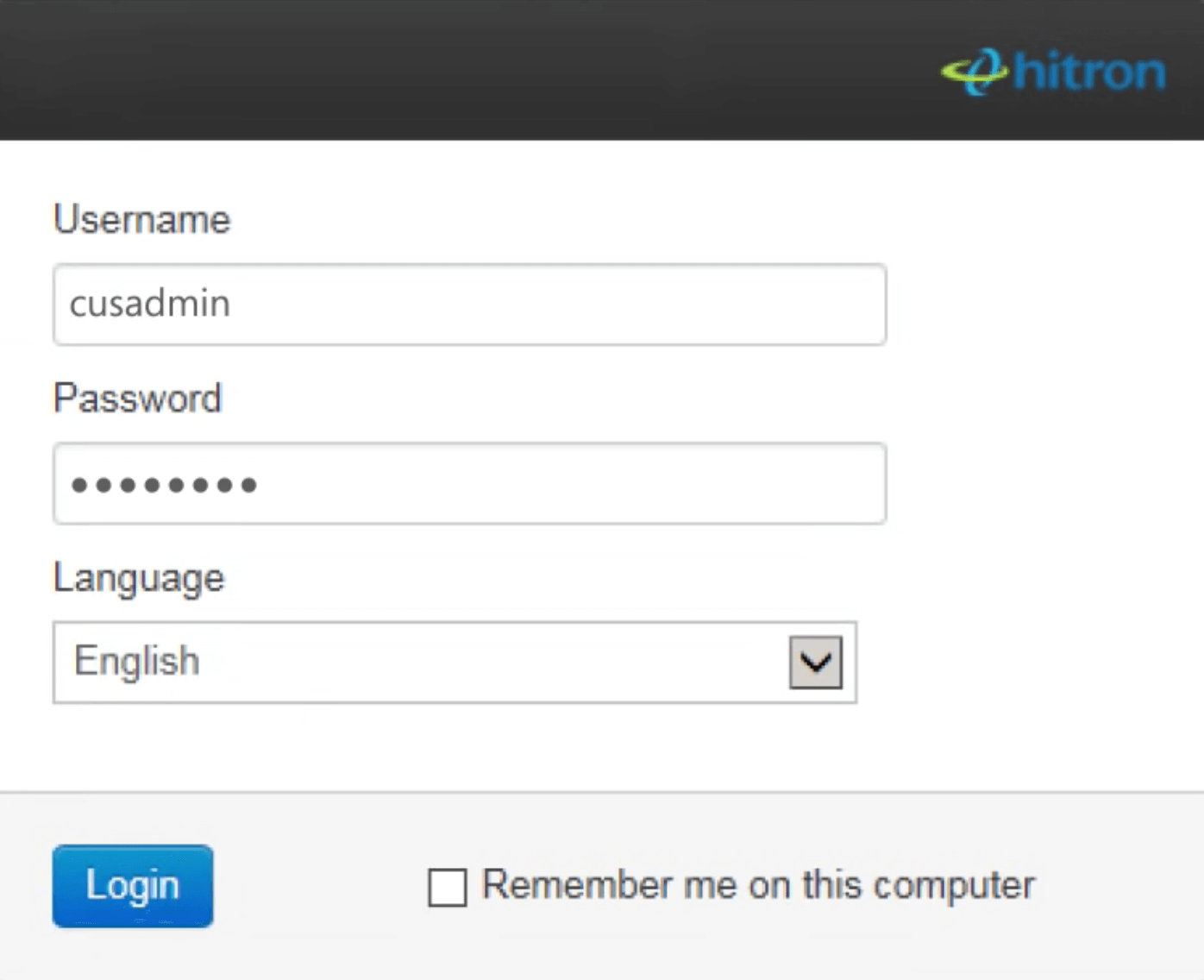Screen dimensions: 1204x980
Task: Click the Password field label
Action: tap(138, 399)
